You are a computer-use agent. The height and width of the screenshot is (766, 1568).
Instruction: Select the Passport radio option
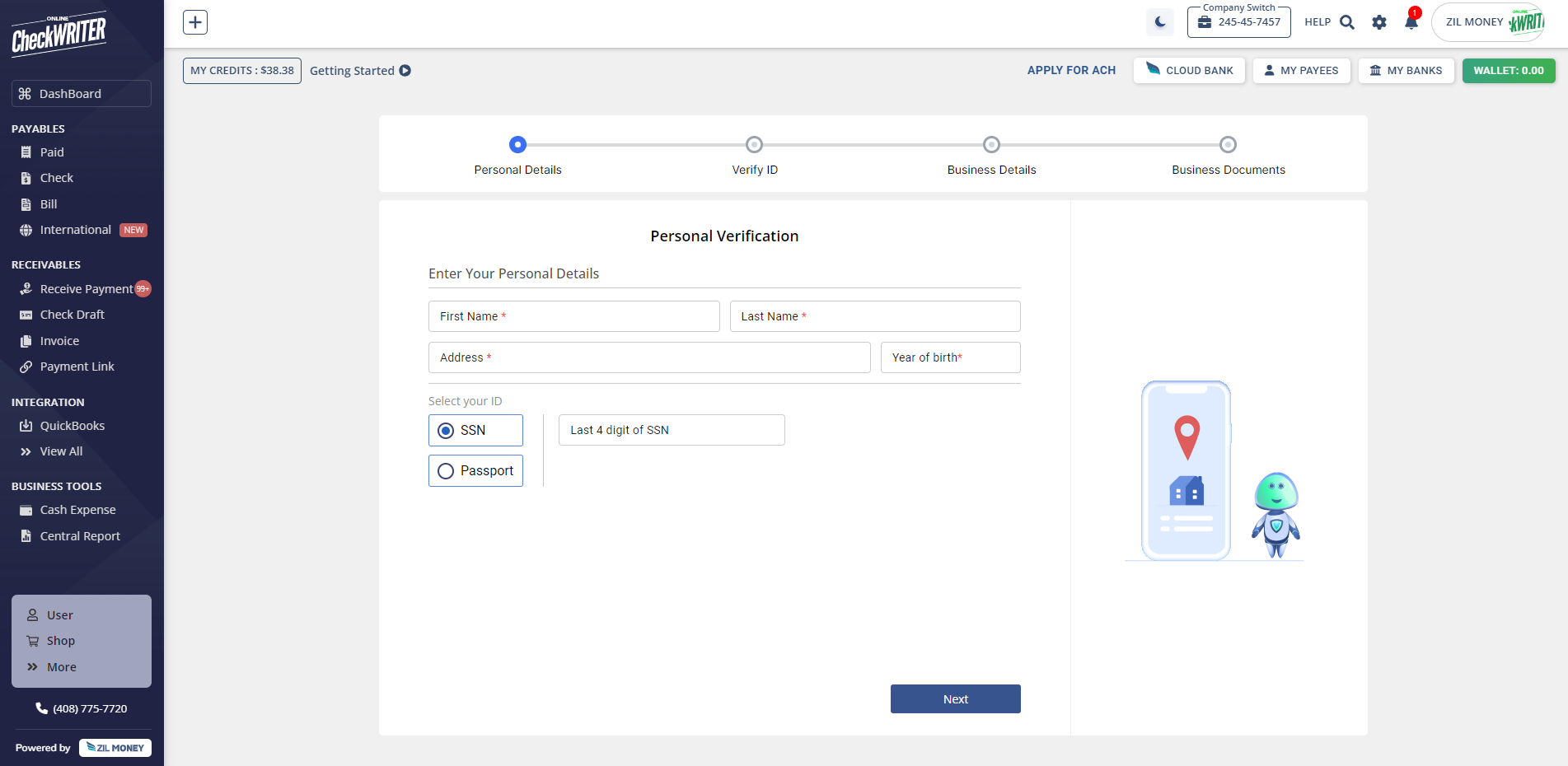click(x=447, y=471)
